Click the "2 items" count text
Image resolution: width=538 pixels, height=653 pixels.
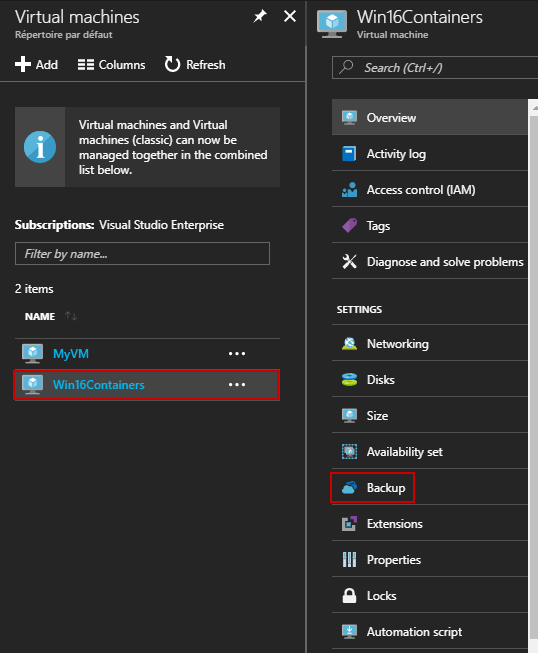coord(34,289)
